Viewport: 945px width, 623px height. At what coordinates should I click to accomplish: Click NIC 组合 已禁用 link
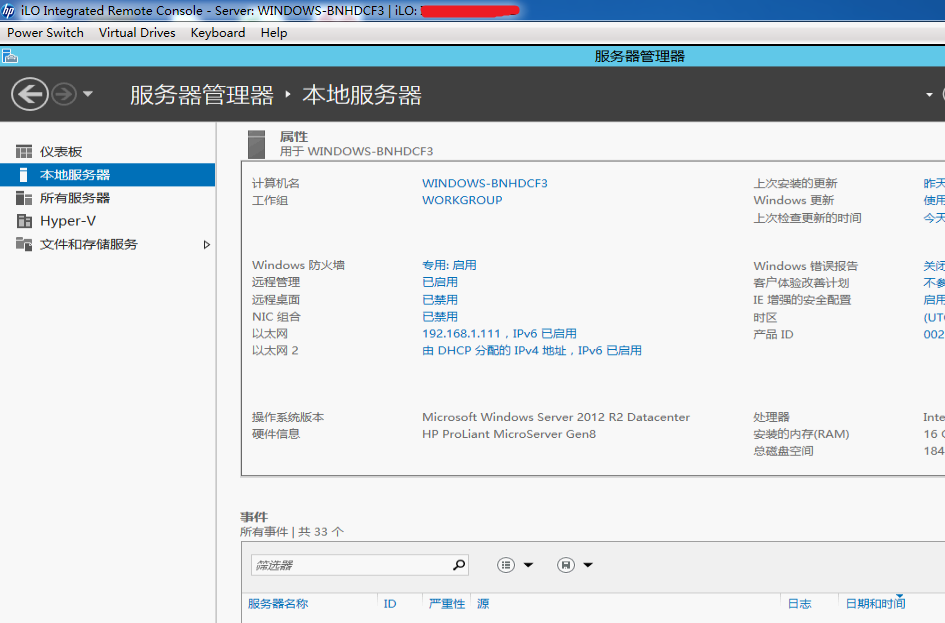pos(440,316)
